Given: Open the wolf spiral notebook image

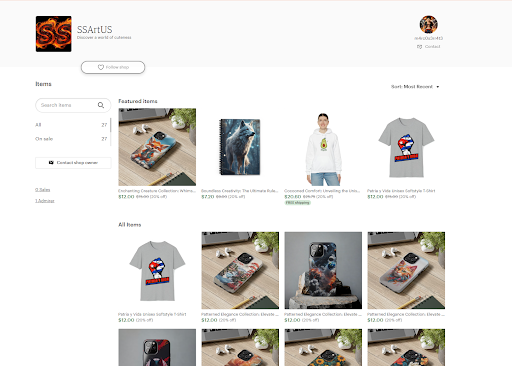Looking at the screenshot, I should click(240, 147).
